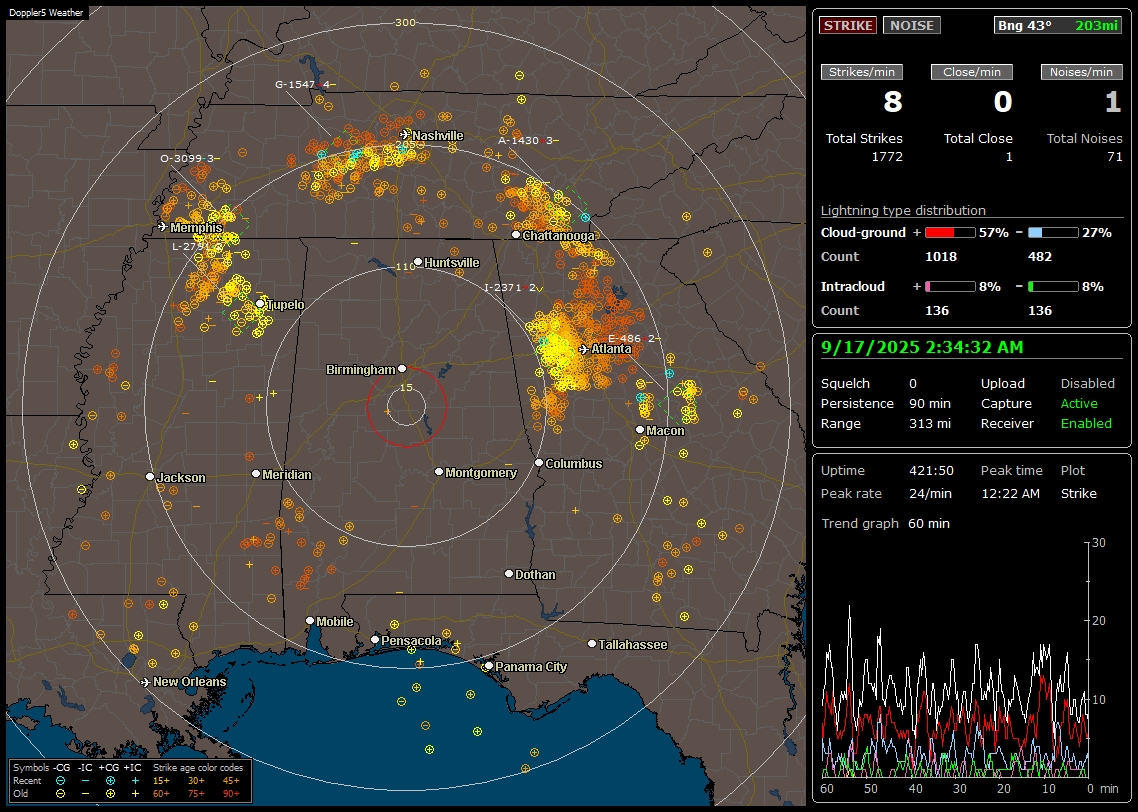
Task: Click the Noises/min button
Action: (1081, 72)
